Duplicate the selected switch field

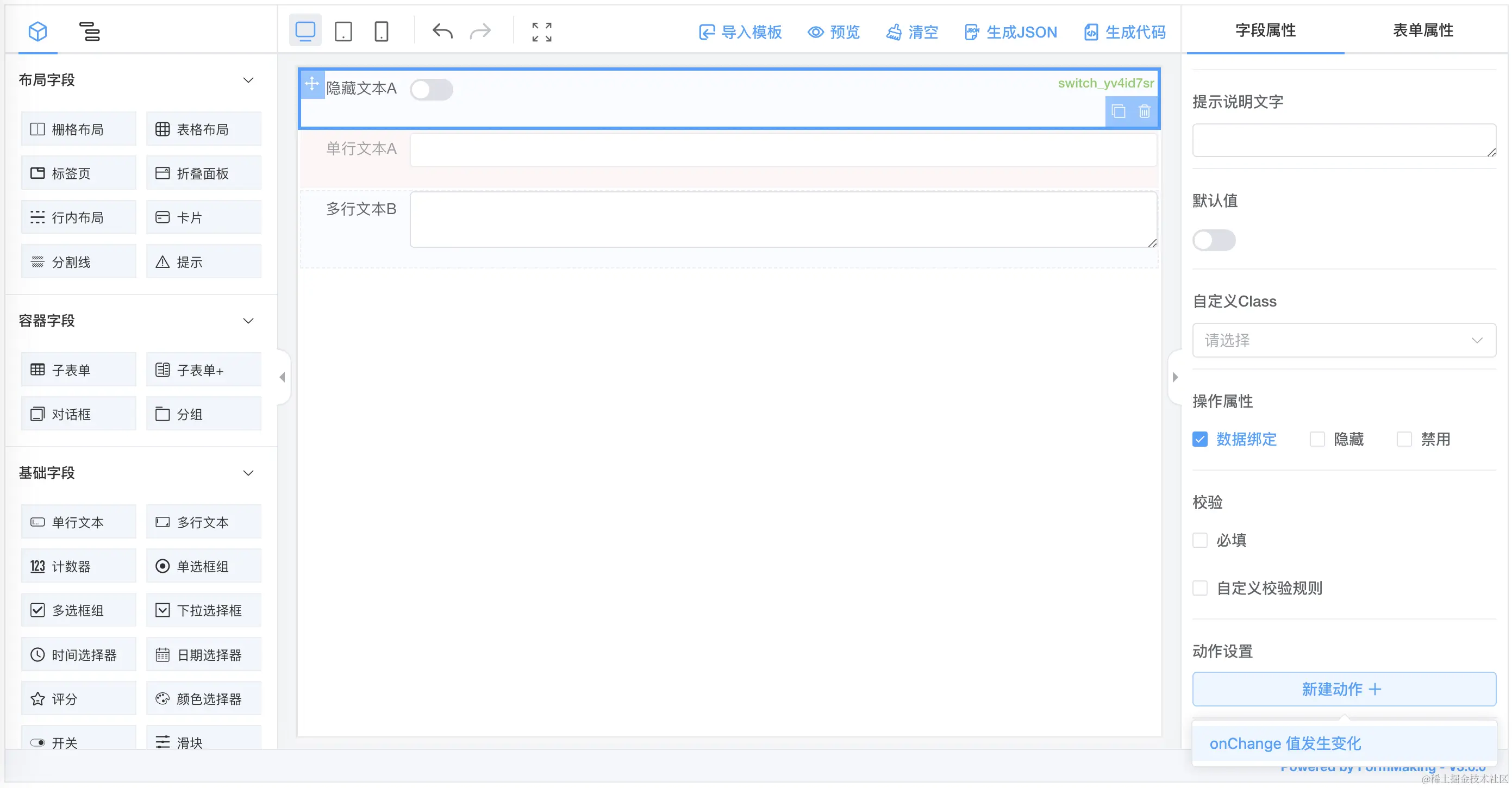click(1119, 111)
